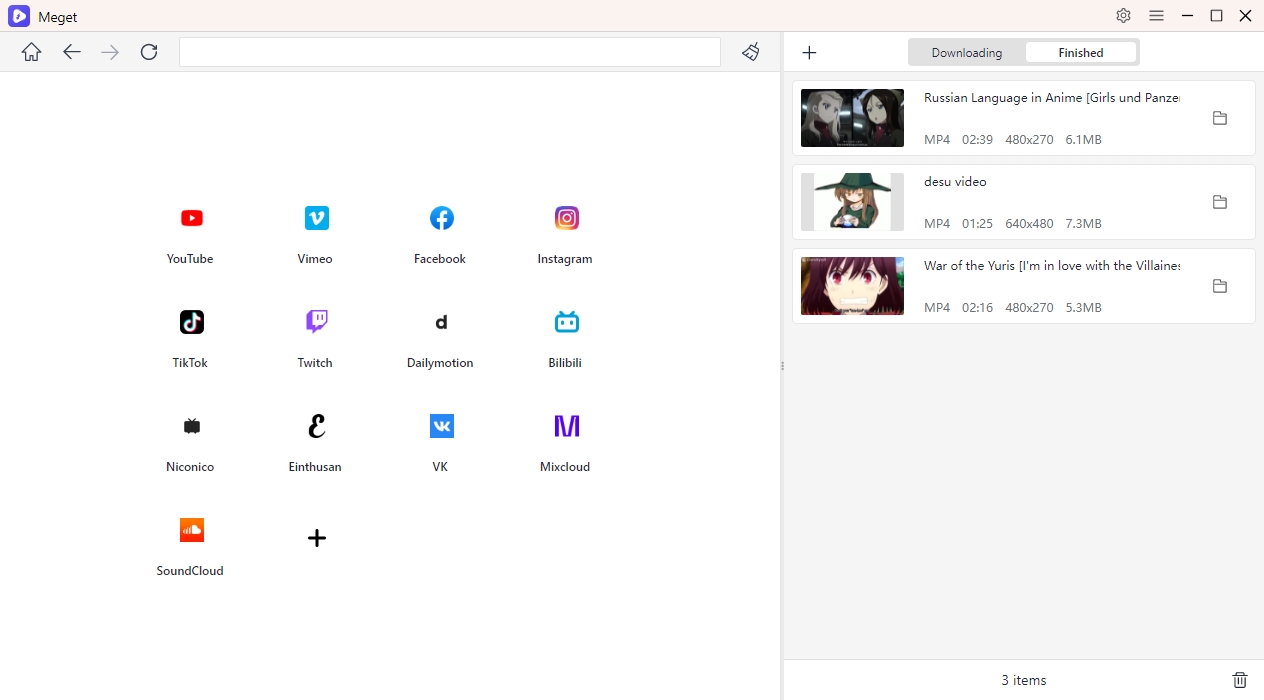Open the YouTube site shortcut
Viewport: 1264px width, 700px height.
point(191,218)
